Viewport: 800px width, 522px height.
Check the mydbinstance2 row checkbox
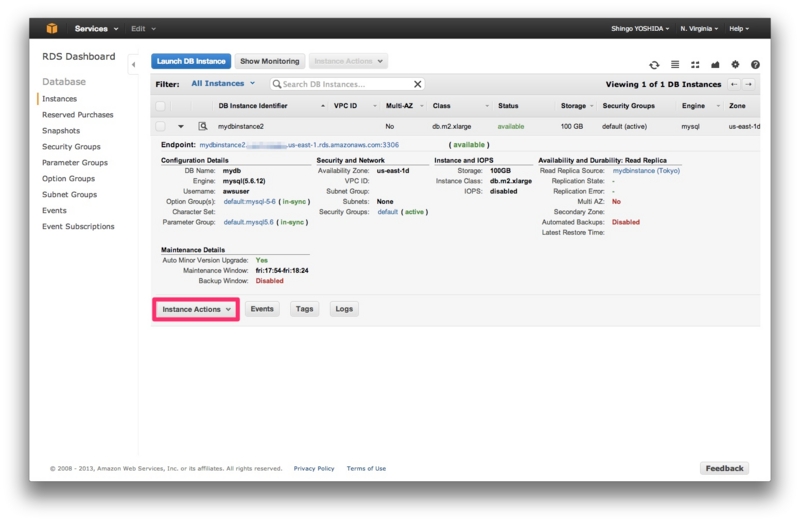[160, 126]
